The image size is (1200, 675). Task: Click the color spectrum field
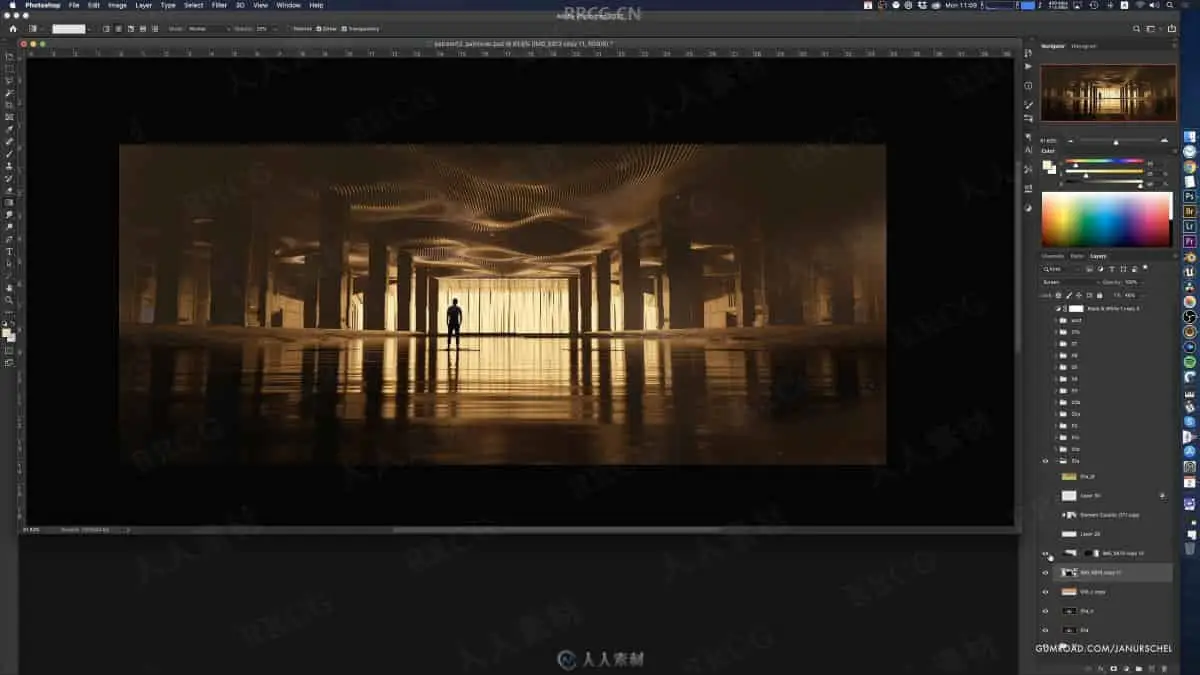[1106, 219]
